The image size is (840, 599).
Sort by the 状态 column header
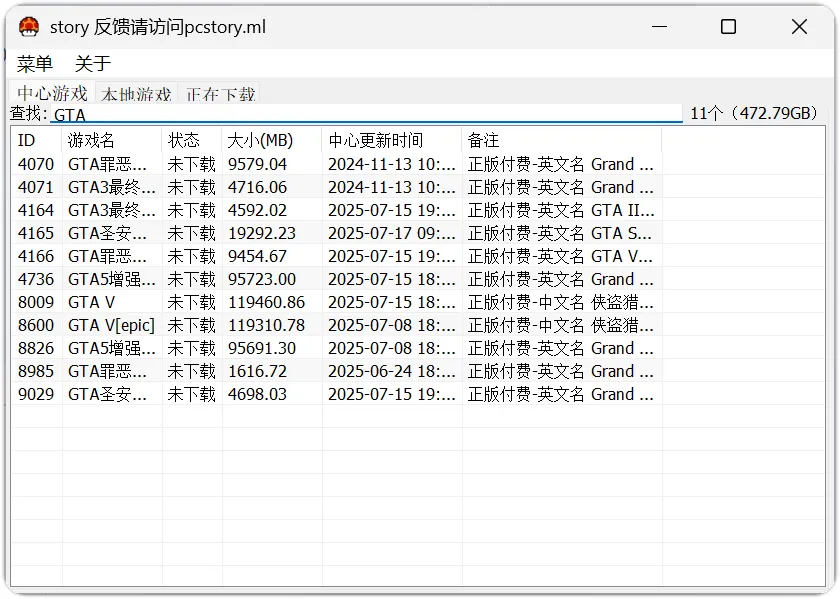coord(191,140)
